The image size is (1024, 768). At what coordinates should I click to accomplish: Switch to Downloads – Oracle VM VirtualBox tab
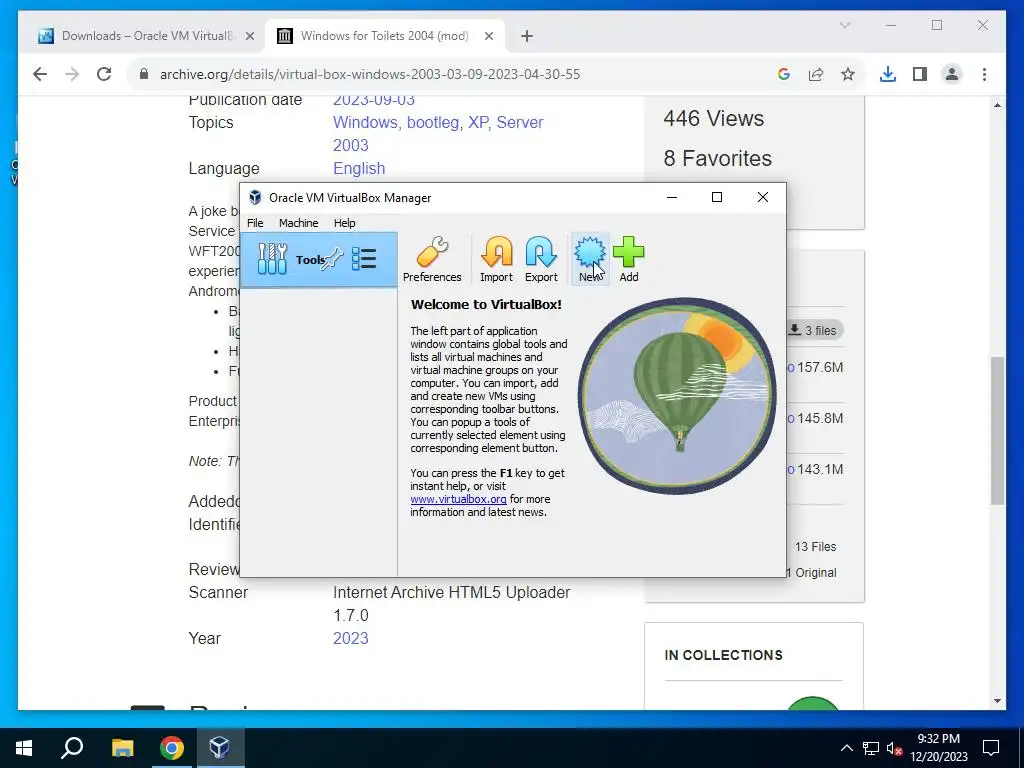coord(147,36)
